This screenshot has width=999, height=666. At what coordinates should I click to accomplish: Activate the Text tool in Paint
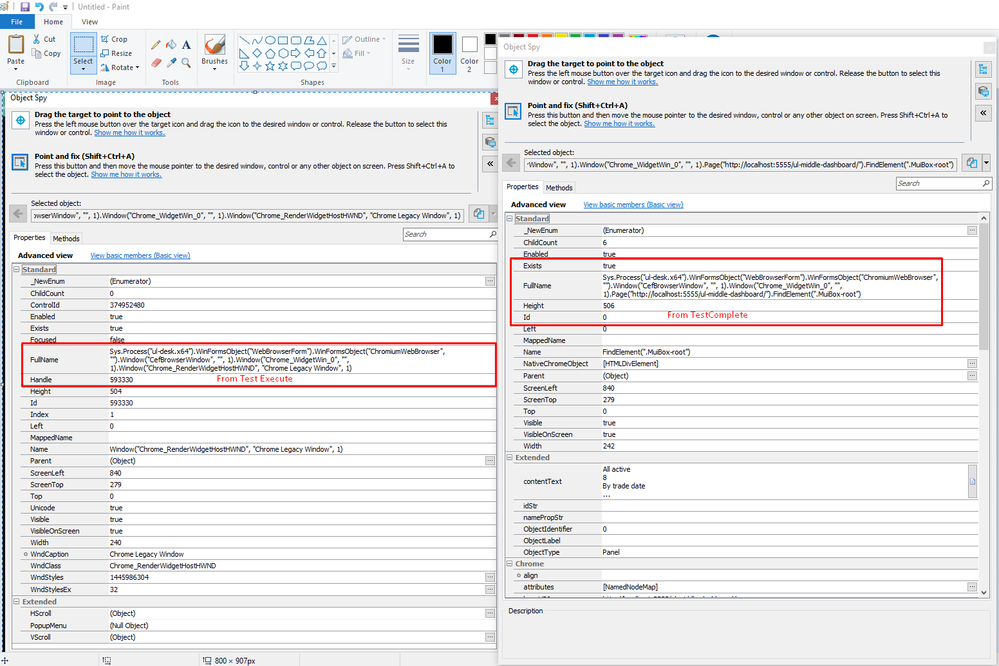tap(187, 45)
